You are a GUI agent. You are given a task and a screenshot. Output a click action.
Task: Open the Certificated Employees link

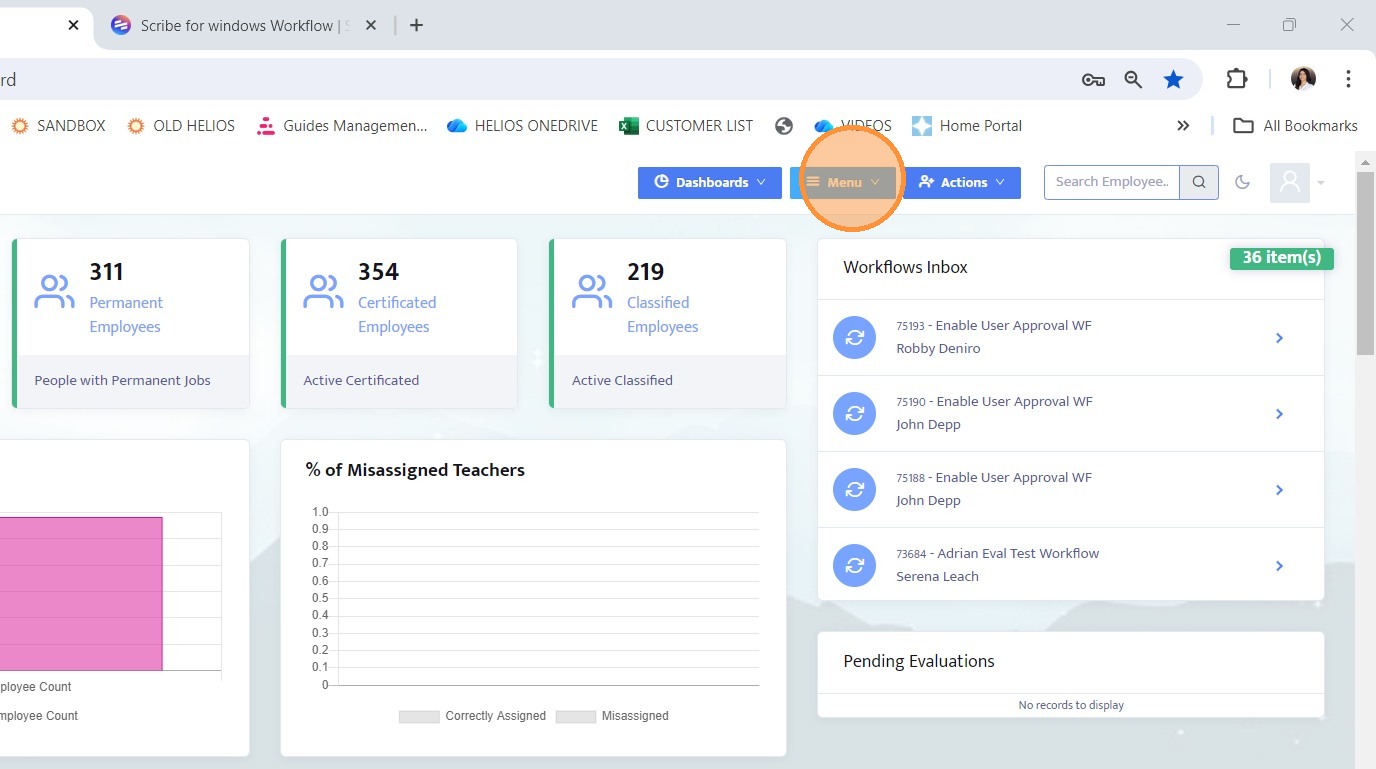point(397,314)
